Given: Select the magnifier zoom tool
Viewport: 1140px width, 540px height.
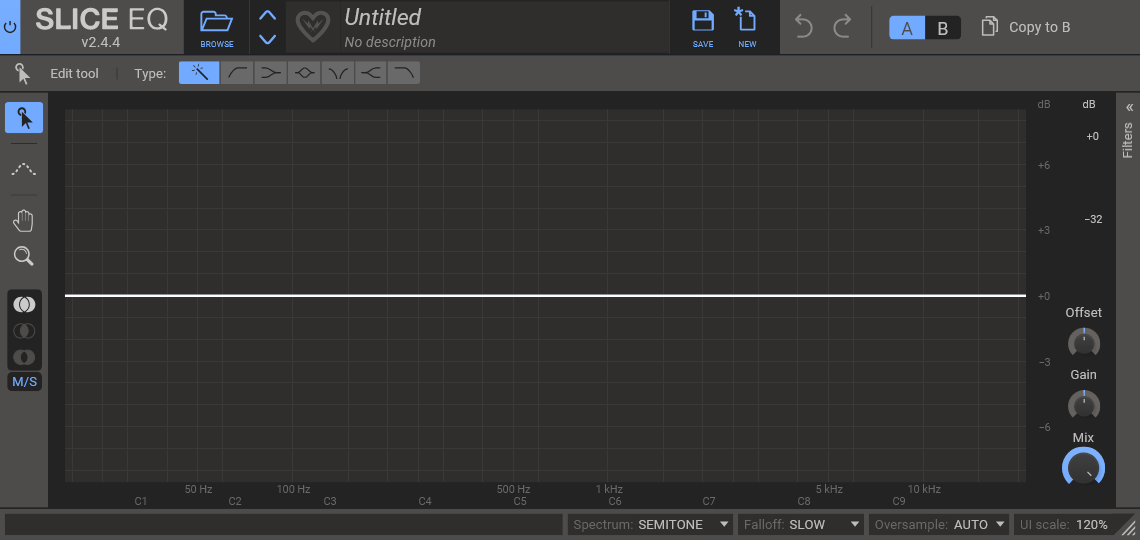Looking at the screenshot, I should [x=24, y=257].
